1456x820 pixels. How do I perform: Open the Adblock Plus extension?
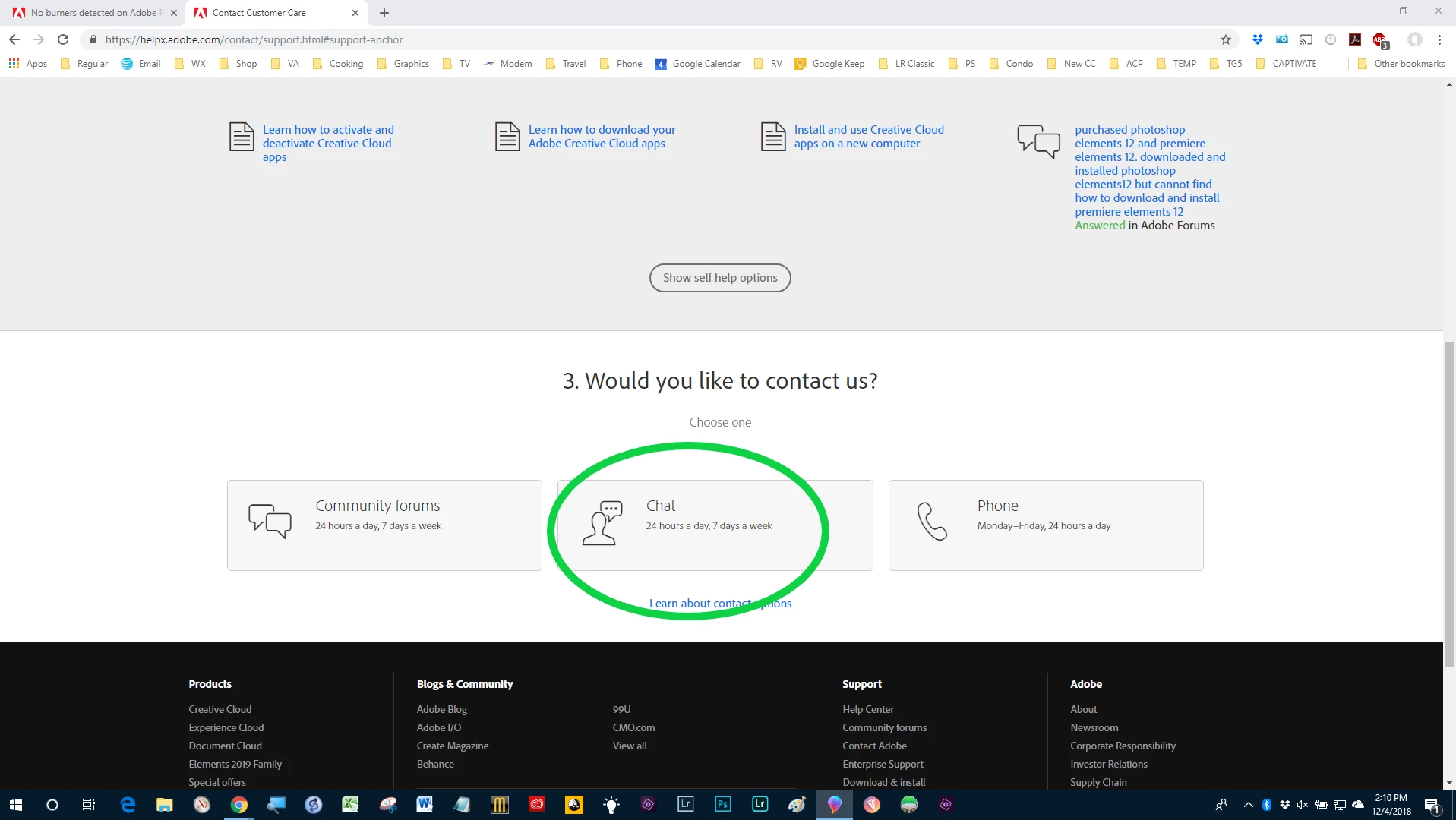1380,40
